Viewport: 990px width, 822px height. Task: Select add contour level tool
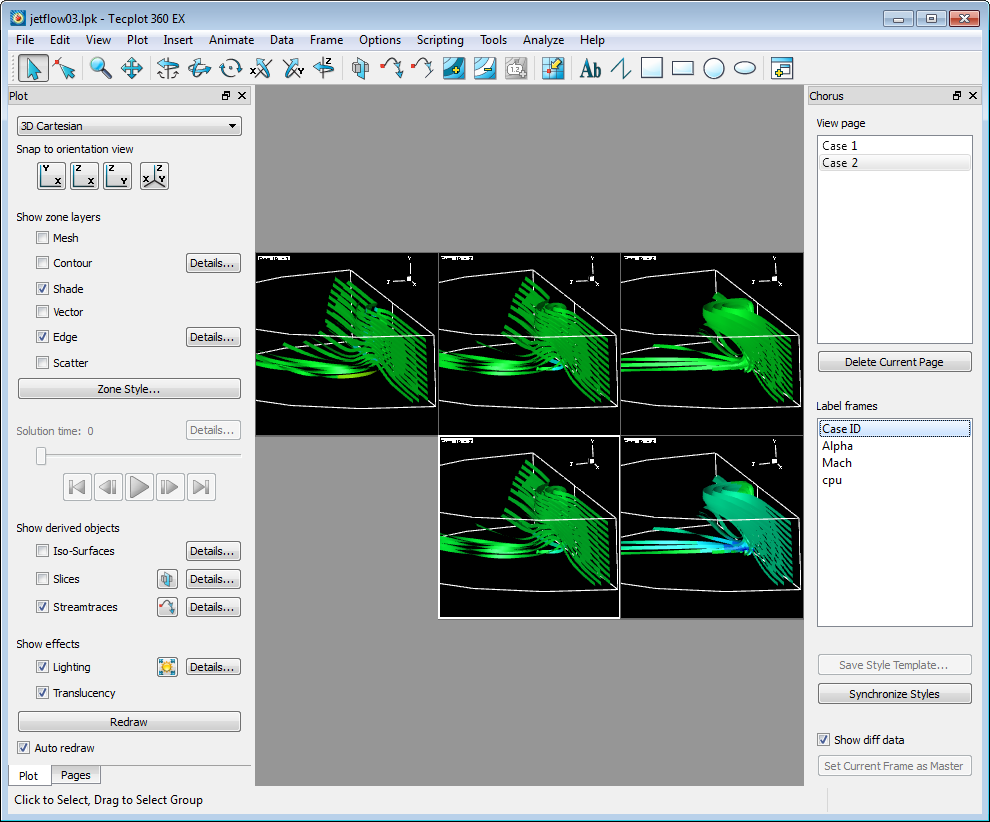tap(454, 68)
